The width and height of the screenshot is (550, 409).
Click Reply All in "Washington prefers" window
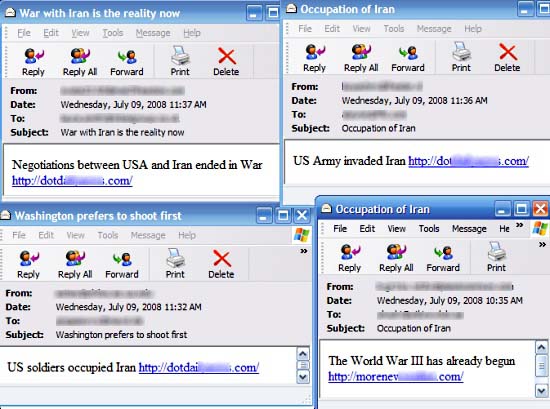tap(75, 265)
